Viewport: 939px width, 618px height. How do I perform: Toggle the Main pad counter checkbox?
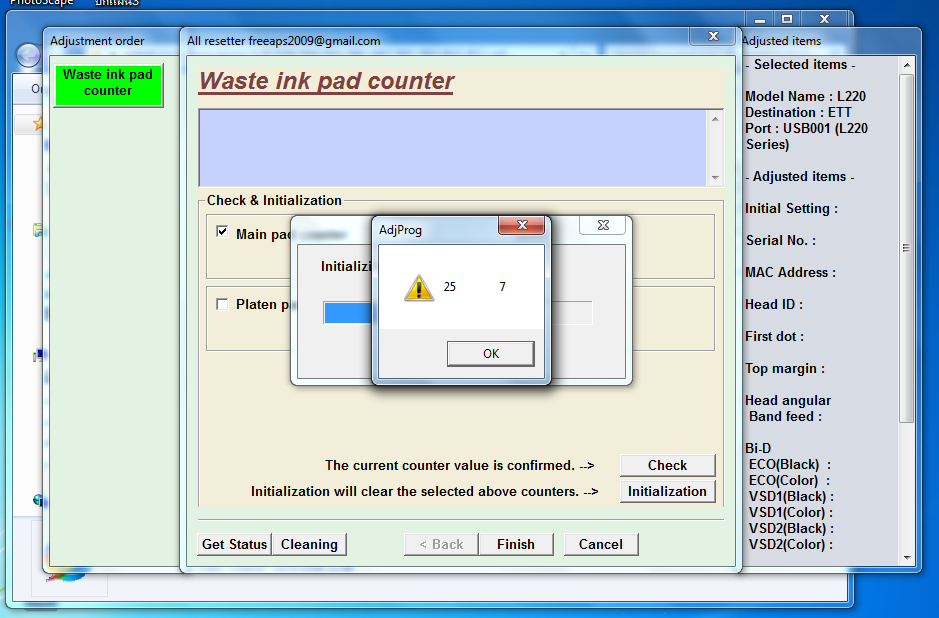point(222,232)
